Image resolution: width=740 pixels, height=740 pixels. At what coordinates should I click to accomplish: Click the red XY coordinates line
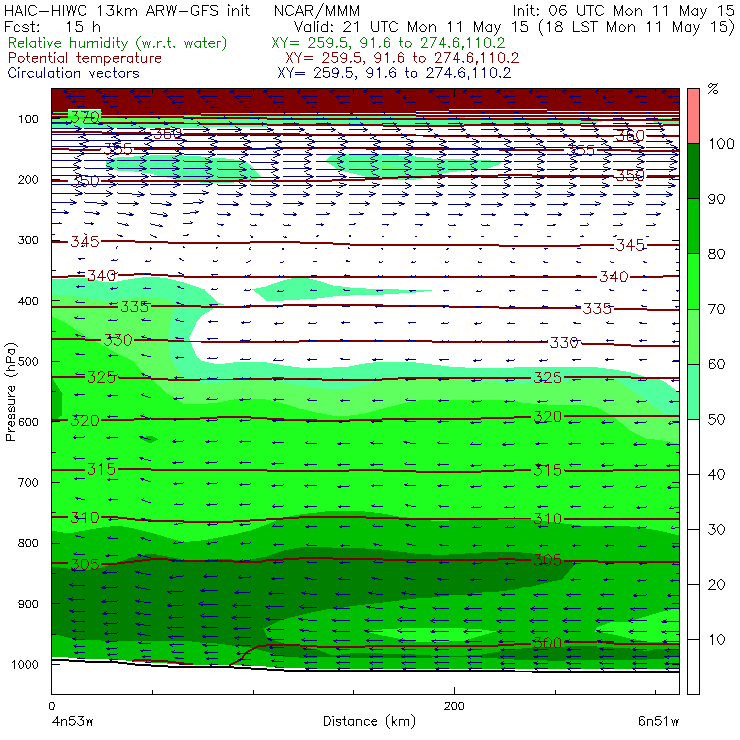(402, 58)
